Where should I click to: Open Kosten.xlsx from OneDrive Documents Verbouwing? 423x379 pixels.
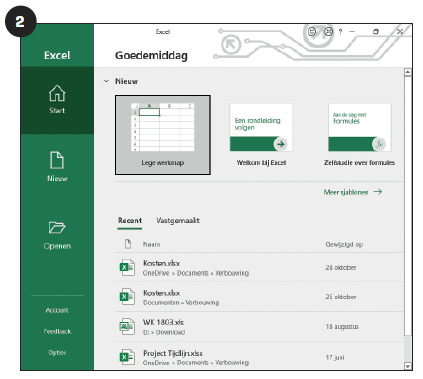point(259,267)
